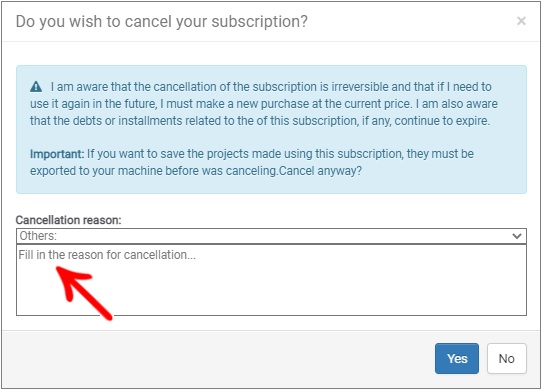Click empty bottom area of reason text box
The image size is (543, 391).
pos(312,298)
